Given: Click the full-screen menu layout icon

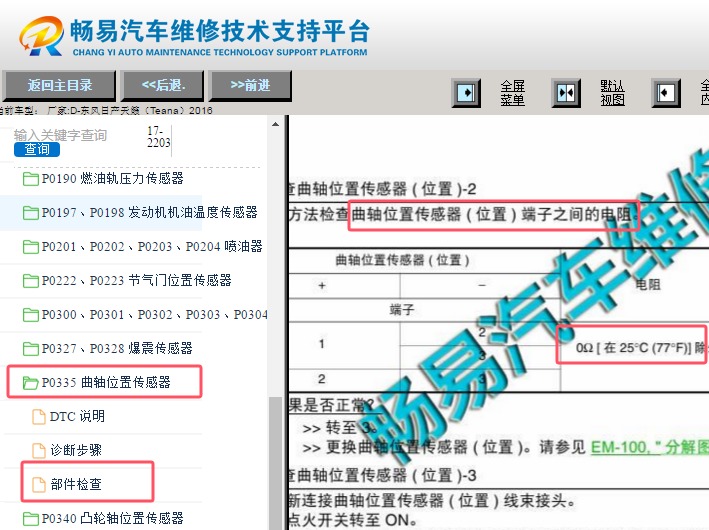Looking at the screenshot, I should coord(466,93).
